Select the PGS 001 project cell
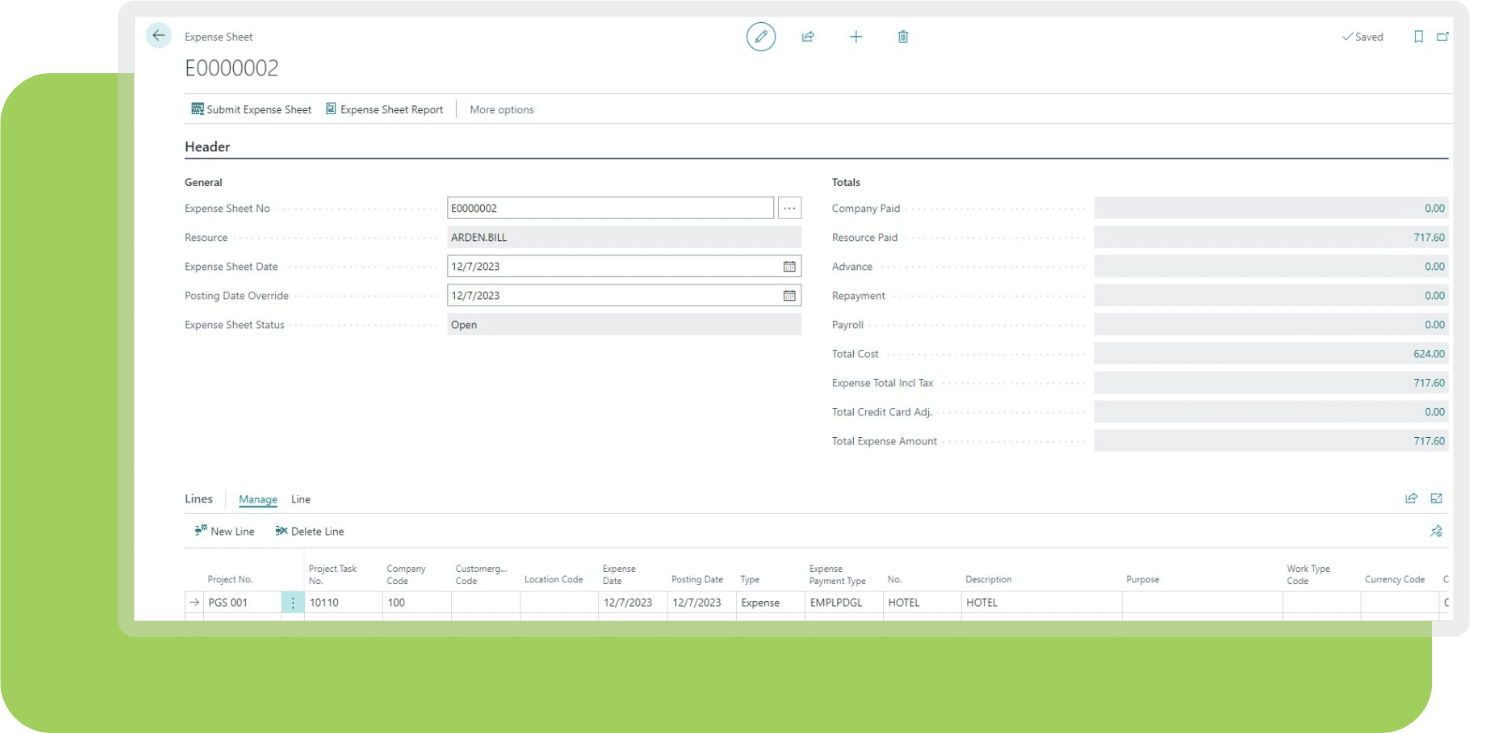The height and width of the screenshot is (733, 1490). (242, 603)
